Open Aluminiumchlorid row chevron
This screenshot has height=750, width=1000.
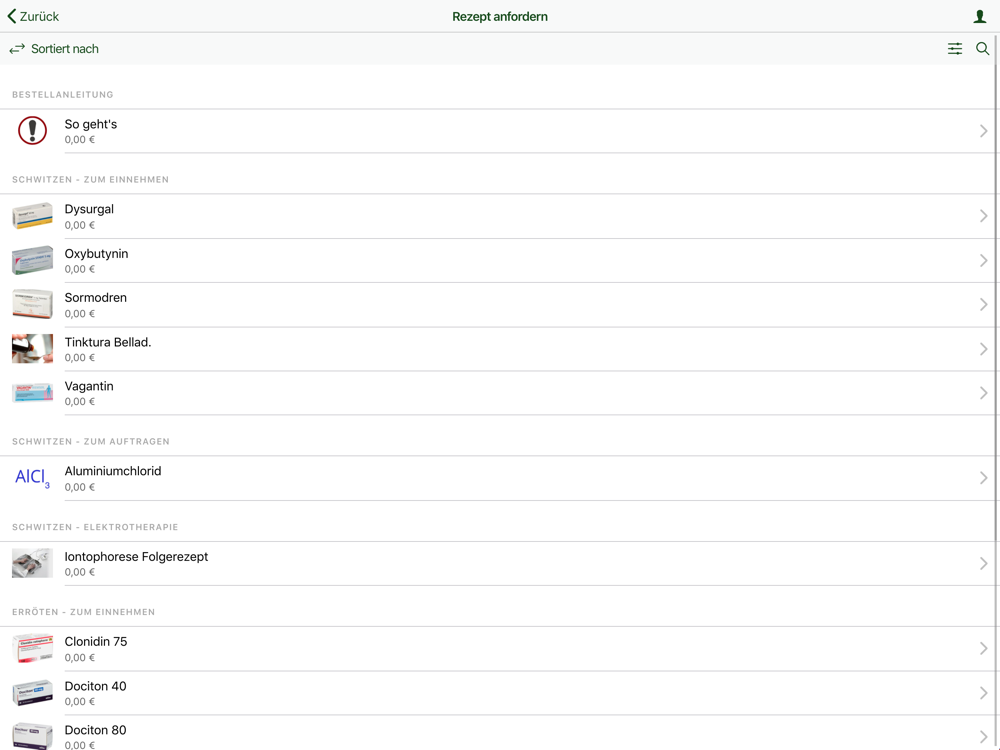[x=983, y=478]
